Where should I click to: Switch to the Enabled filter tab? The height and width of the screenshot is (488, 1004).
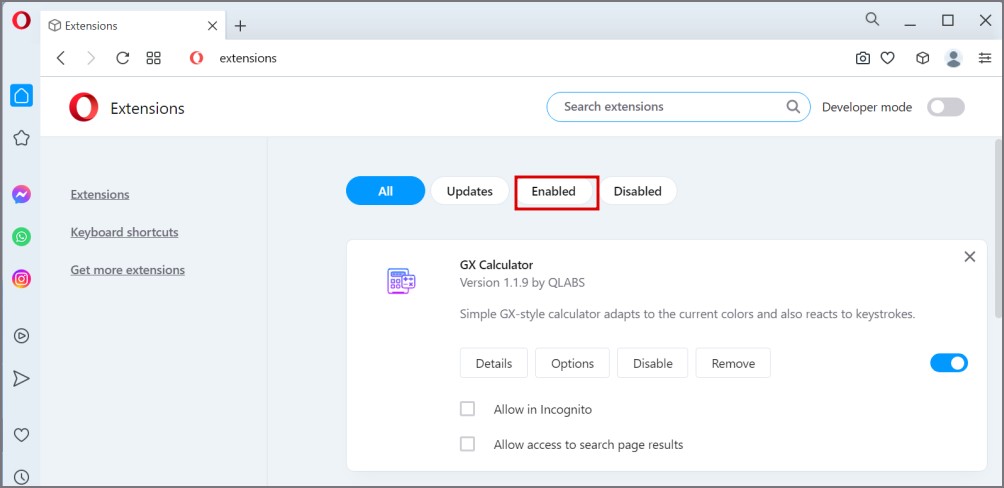pos(553,191)
